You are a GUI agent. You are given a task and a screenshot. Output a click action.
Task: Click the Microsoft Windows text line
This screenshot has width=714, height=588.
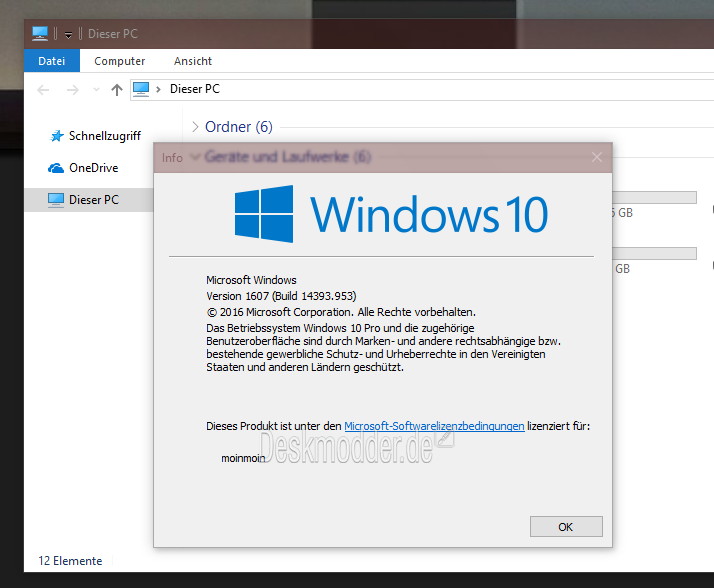[251, 280]
